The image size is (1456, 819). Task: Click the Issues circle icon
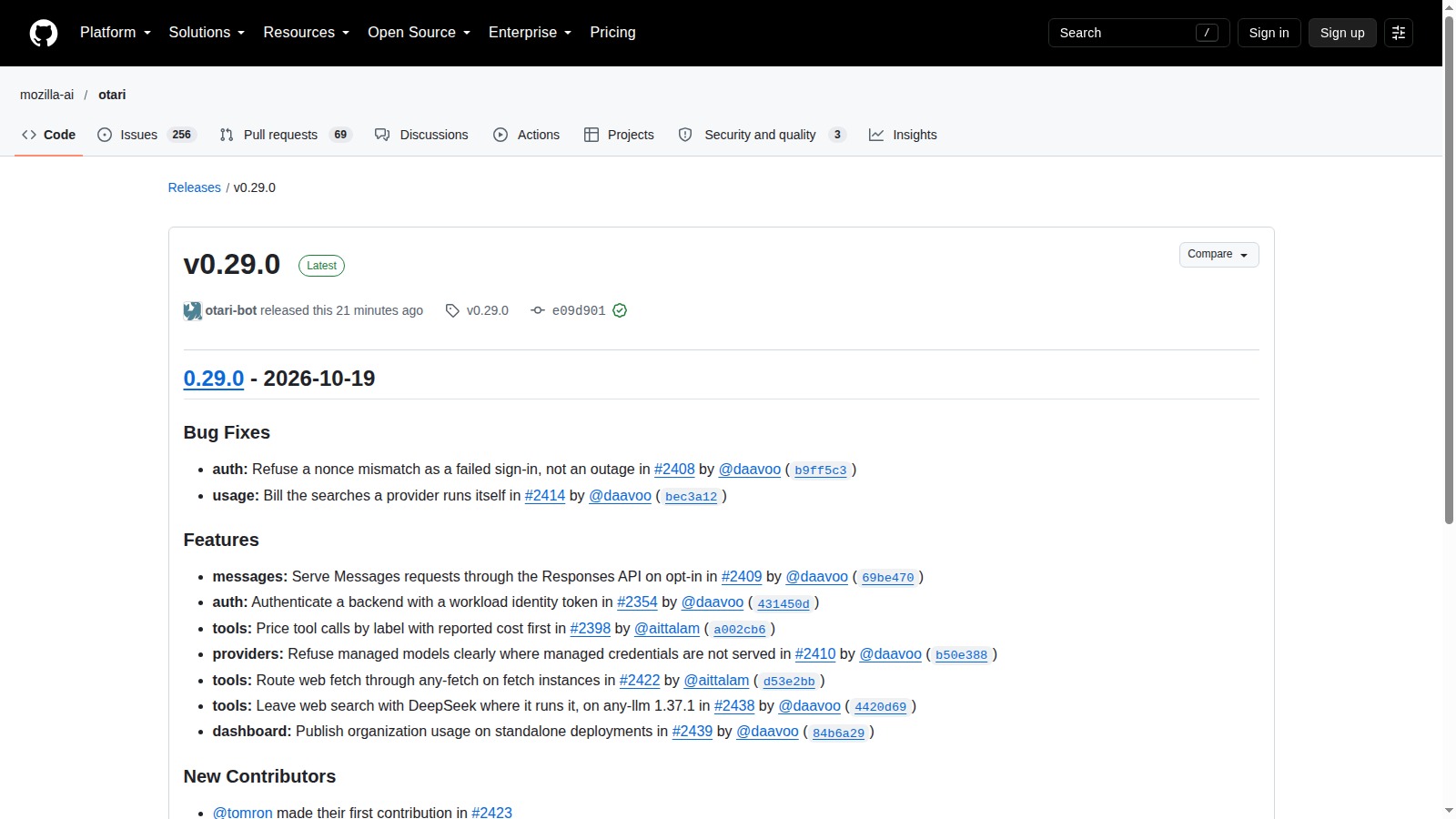pyautogui.click(x=105, y=135)
